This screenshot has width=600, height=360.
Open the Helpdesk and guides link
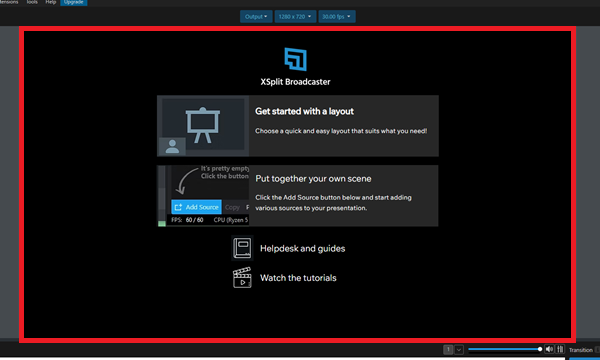click(302, 249)
